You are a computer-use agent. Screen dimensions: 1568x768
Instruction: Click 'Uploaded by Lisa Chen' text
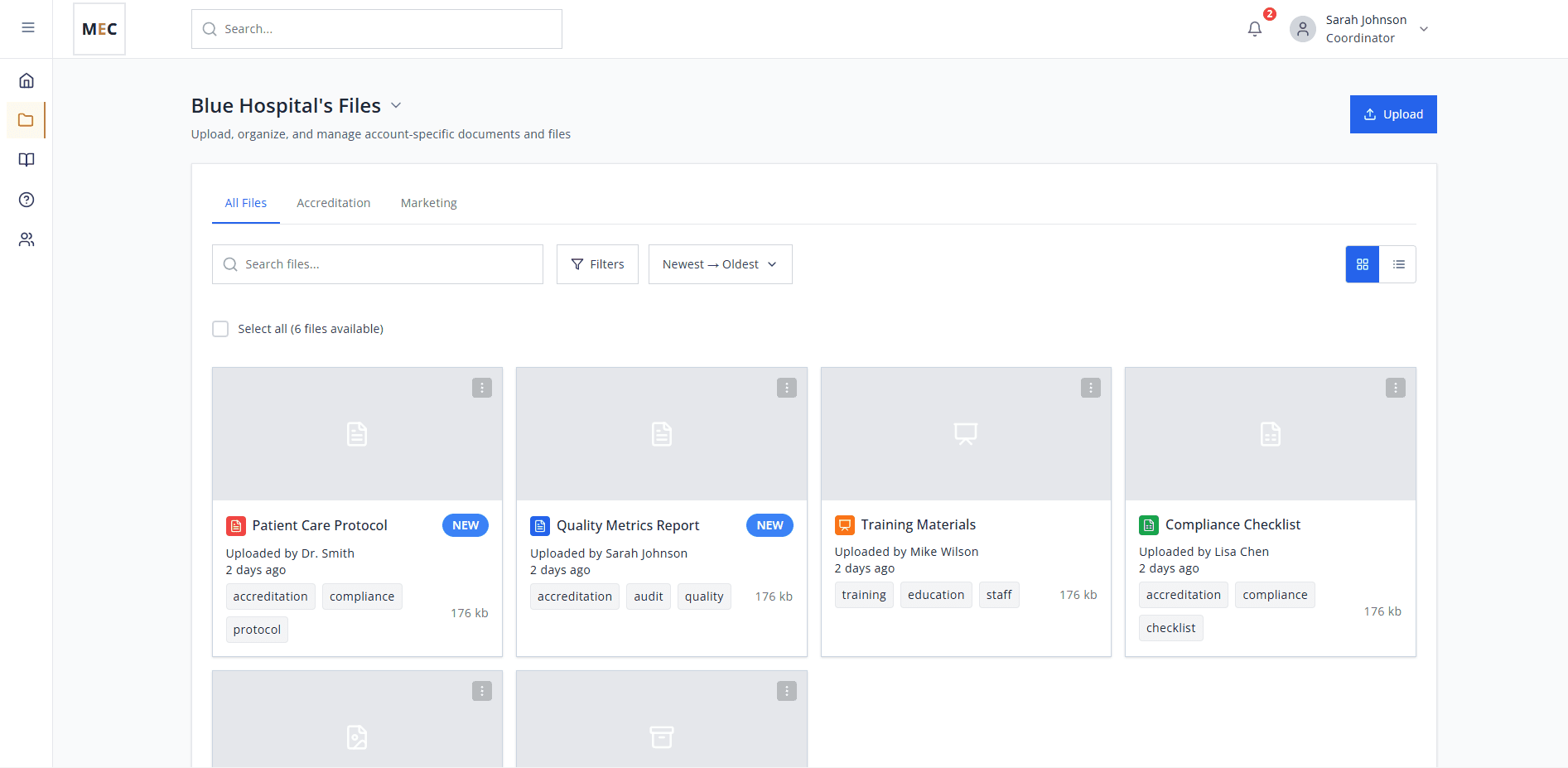[1204, 552]
